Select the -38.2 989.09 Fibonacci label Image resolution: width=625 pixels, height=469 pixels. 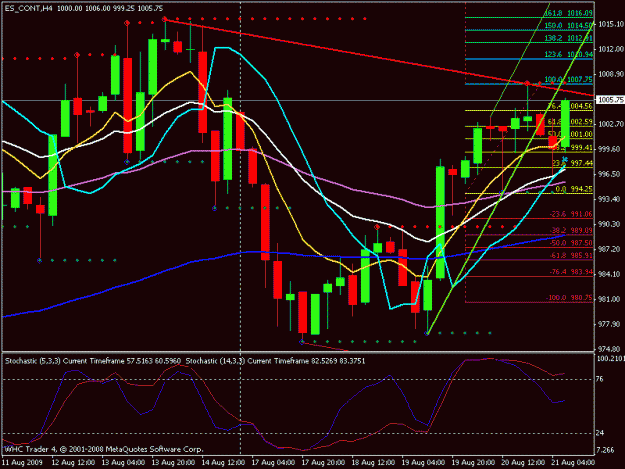point(571,230)
